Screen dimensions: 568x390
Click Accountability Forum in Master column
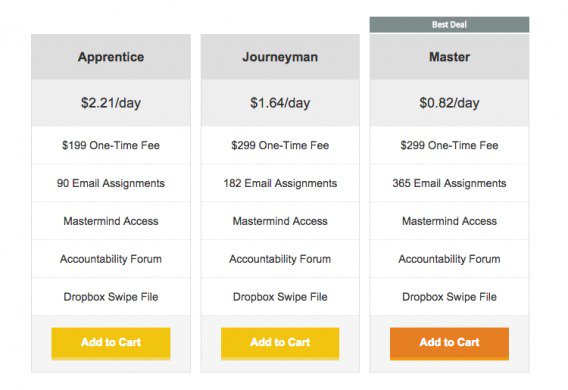(449, 259)
